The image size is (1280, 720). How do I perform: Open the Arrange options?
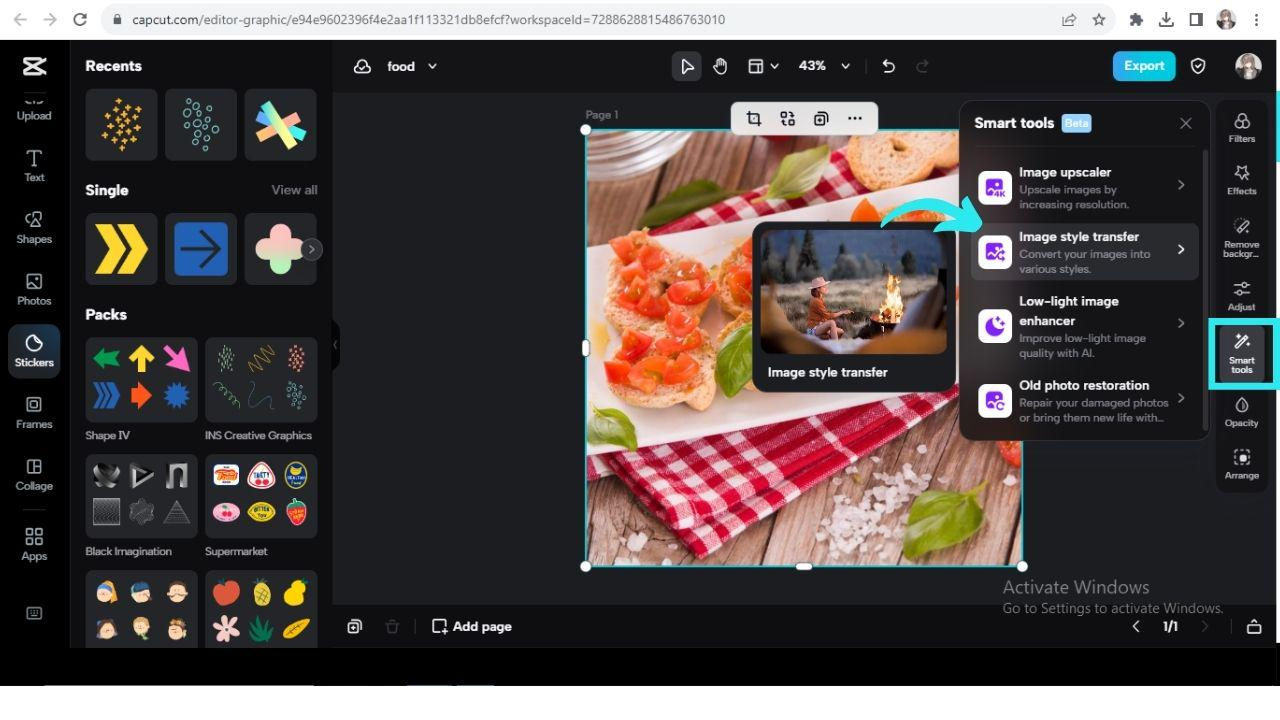tap(1241, 464)
